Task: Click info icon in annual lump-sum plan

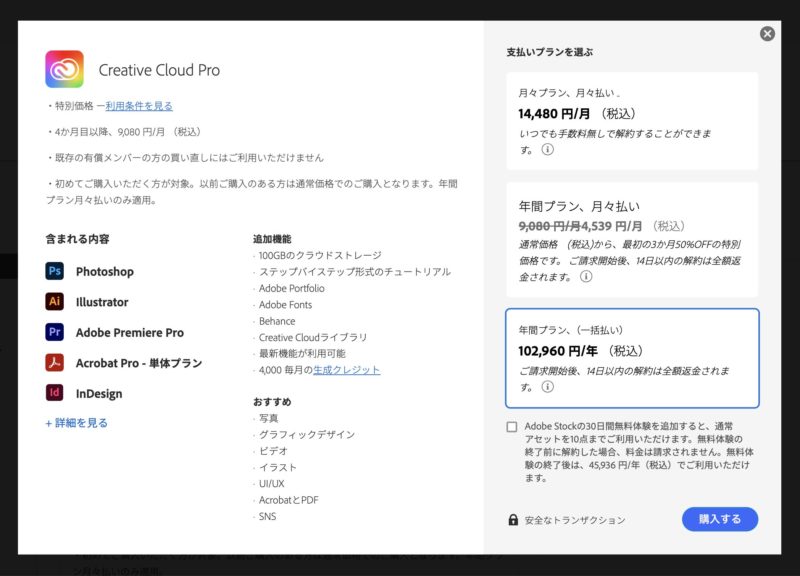Action: click(x=548, y=387)
